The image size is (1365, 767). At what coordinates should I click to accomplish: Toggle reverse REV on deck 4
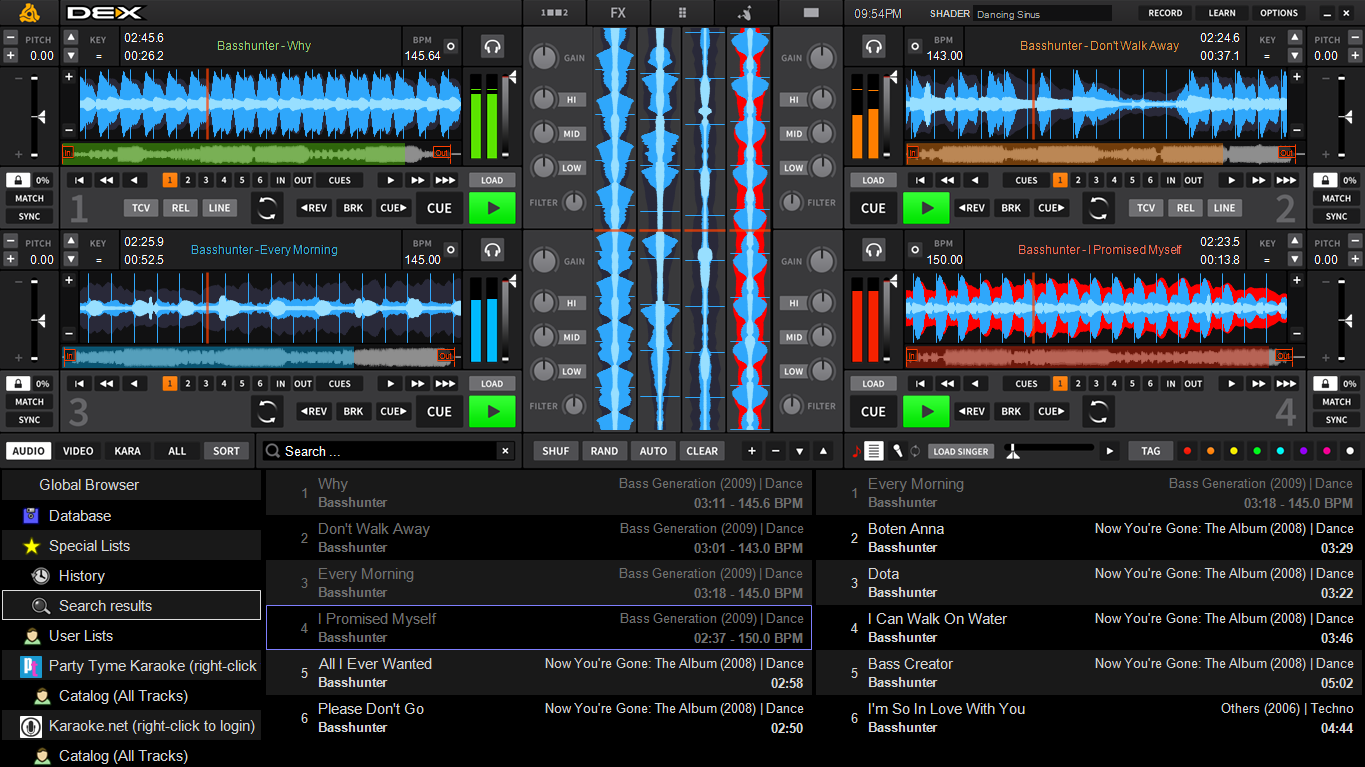972,411
